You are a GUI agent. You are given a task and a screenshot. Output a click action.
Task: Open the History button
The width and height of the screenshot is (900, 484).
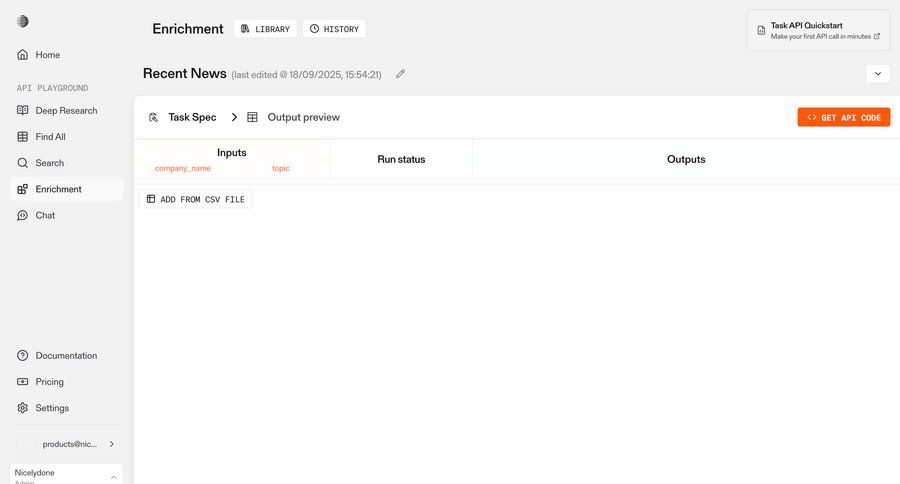coord(334,29)
